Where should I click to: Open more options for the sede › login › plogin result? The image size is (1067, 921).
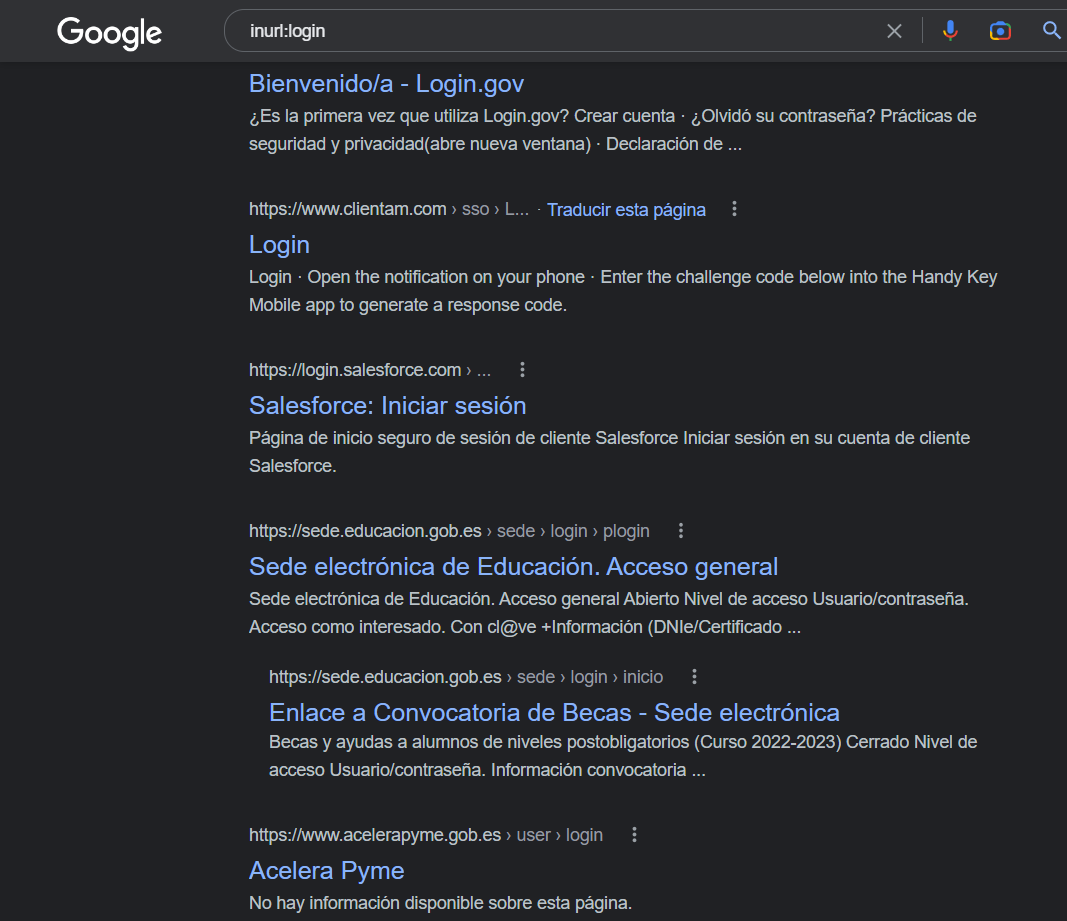680,531
